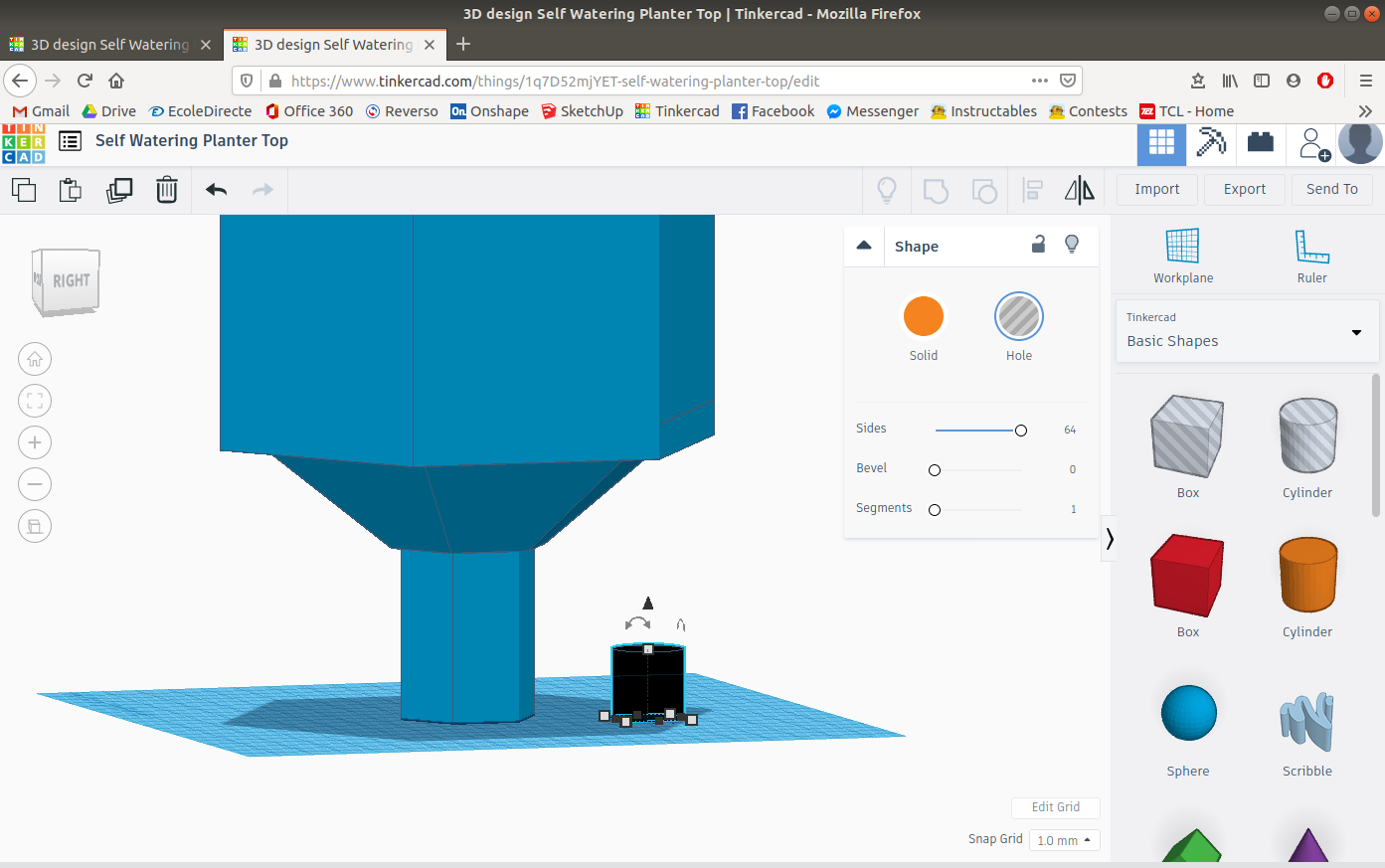Click the Brick view icon
Viewport: 1385px width, 868px height.
(x=1260, y=143)
